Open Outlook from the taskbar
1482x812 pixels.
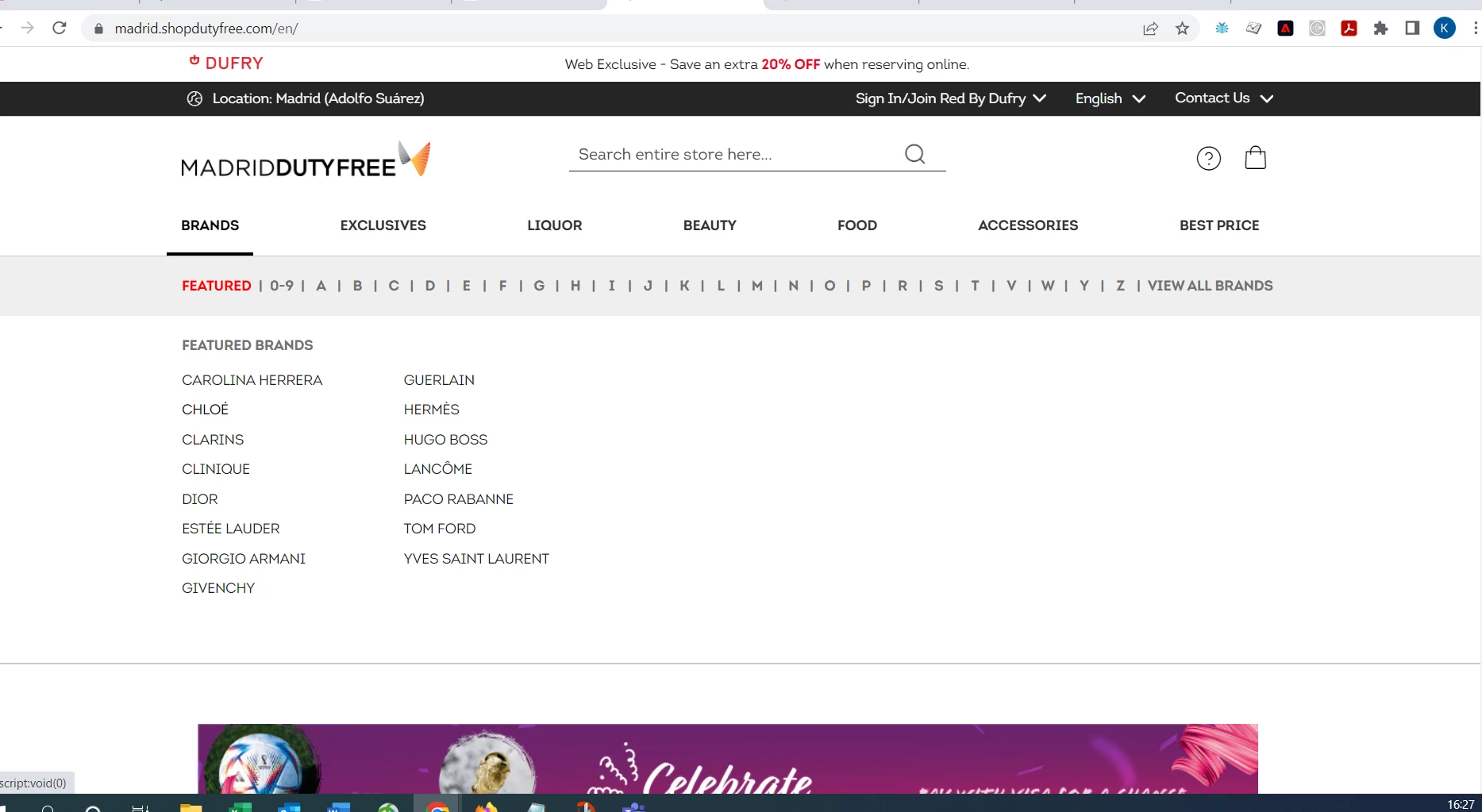tap(289, 807)
